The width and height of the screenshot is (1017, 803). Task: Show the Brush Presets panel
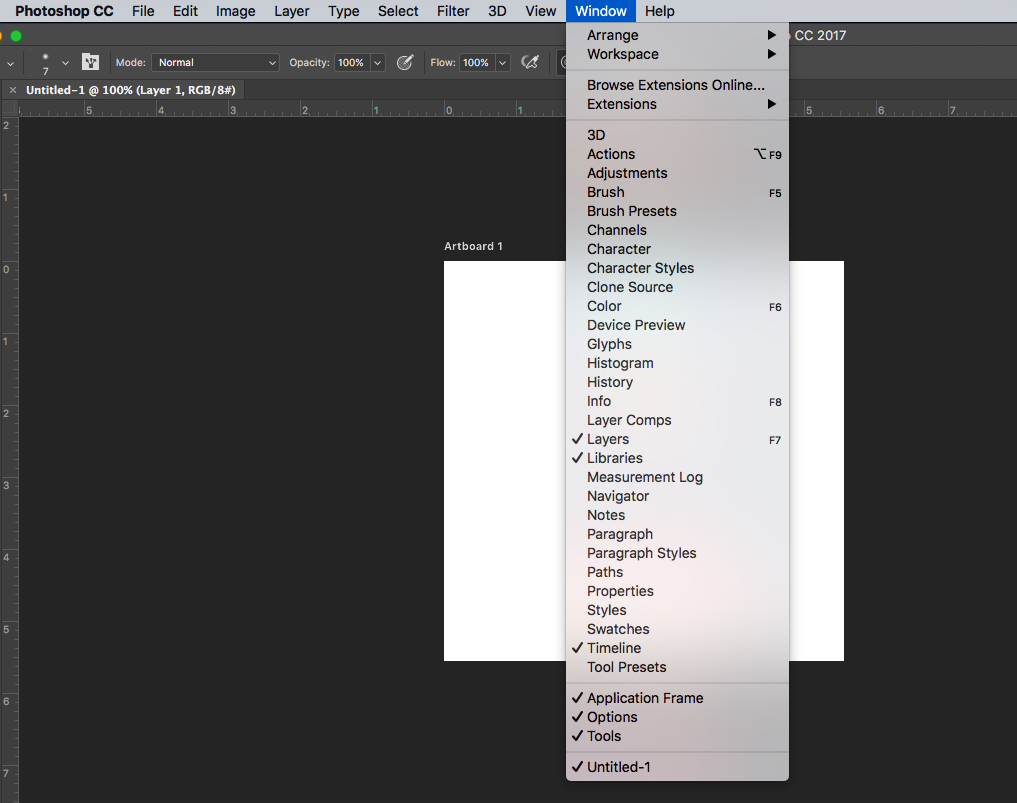point(677,211)
